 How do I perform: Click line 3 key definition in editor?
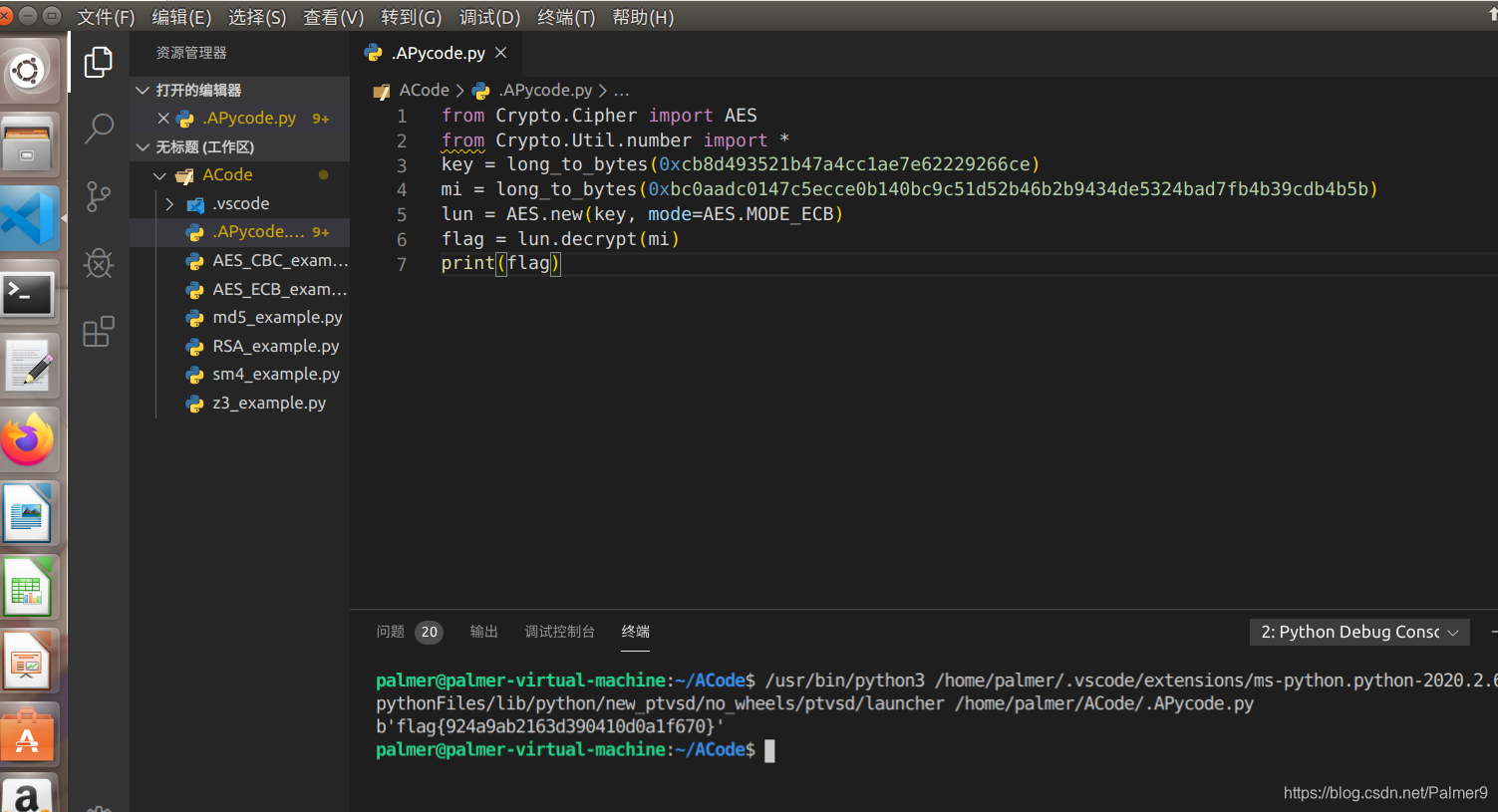pyautogui.click(x=741, y=164)
